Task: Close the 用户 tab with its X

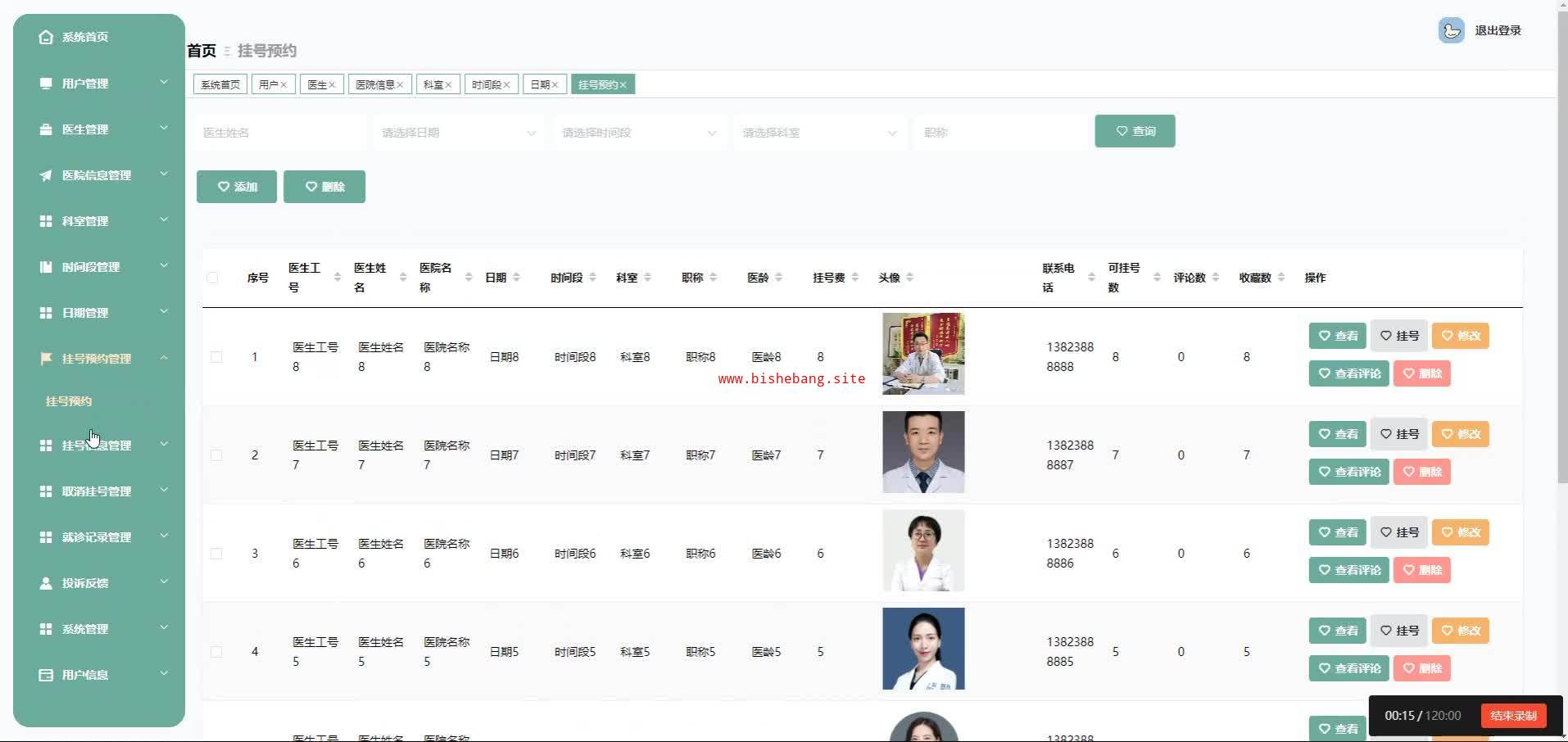Action: (283, 85)
